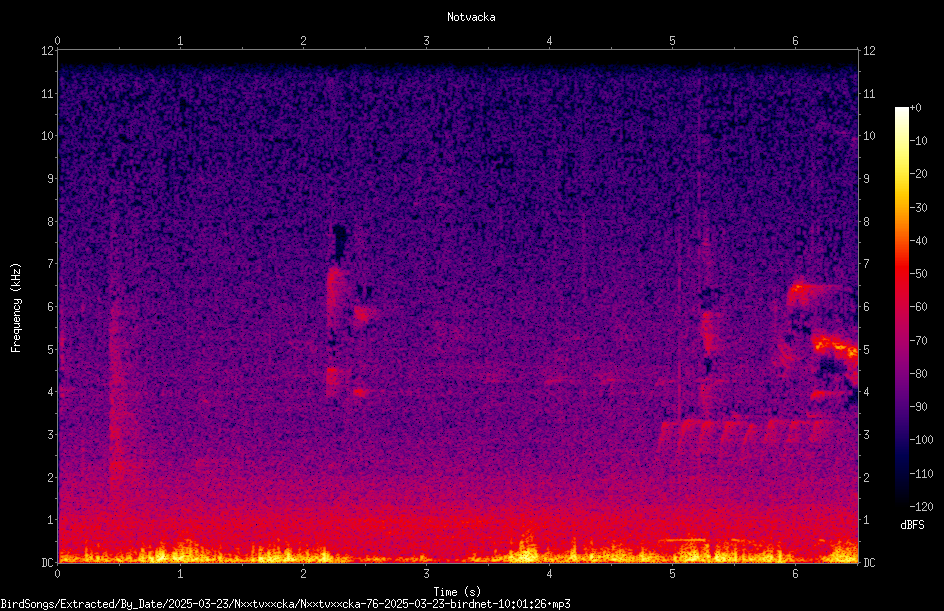This screenshot has height=611, width=944.
Task: Click the -50 level on dBFS color scale
Action: (x=919, y=273)
